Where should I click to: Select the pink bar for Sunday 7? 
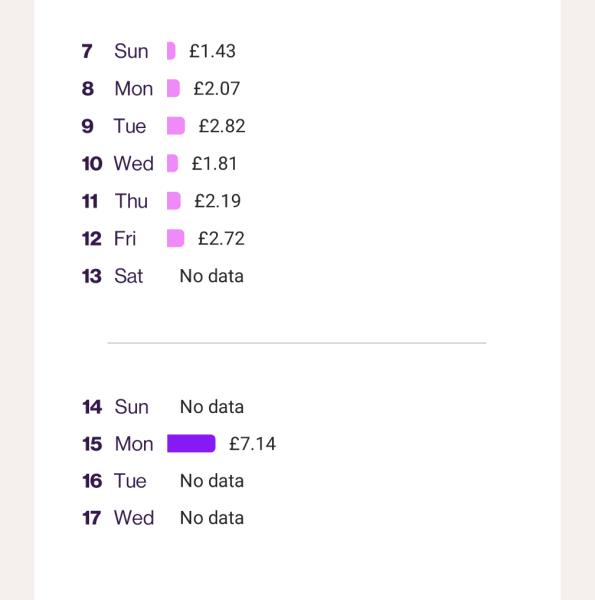[x=171, y=51]
